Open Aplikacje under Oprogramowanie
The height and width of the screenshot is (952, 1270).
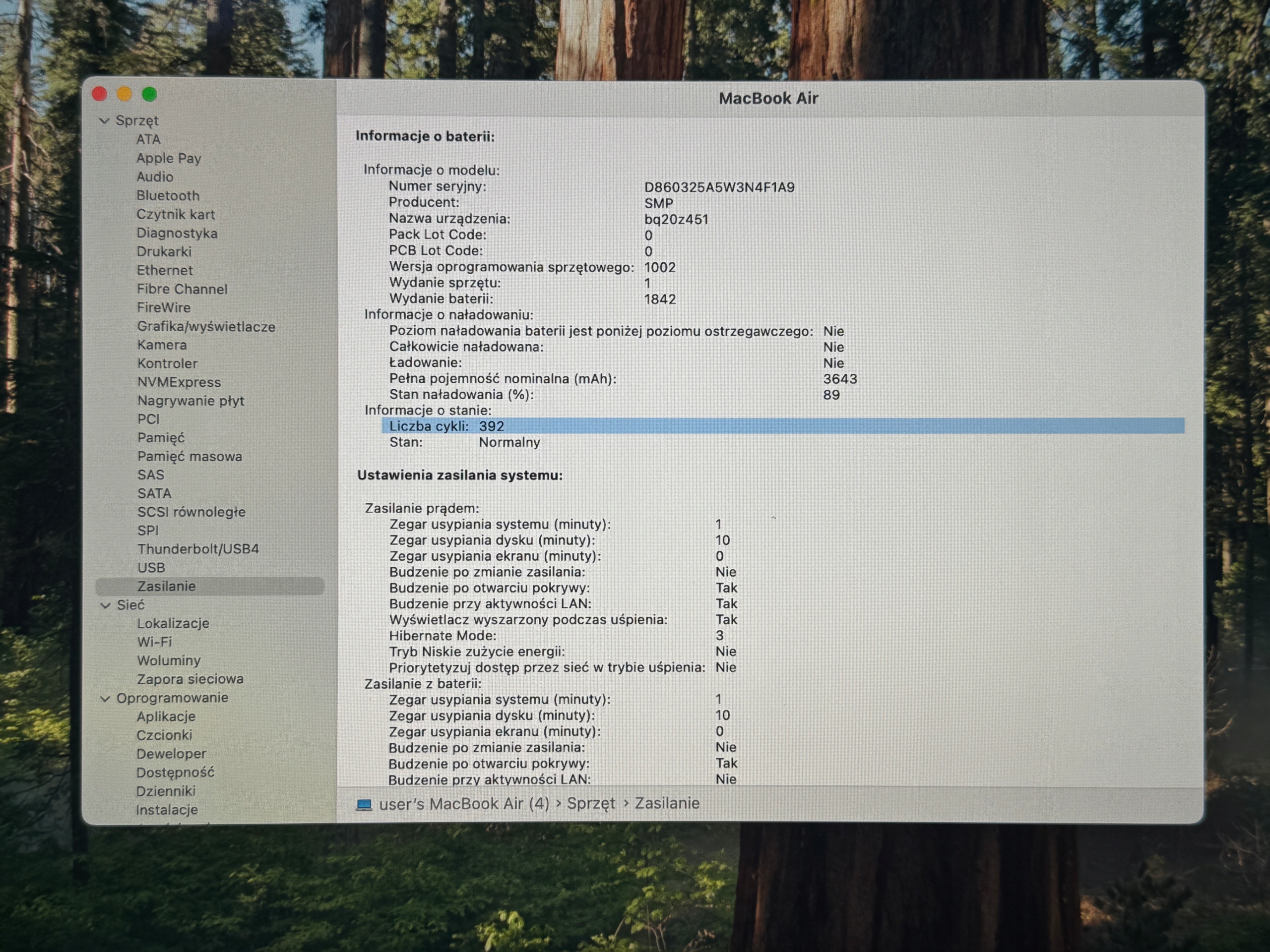(166, 716)
